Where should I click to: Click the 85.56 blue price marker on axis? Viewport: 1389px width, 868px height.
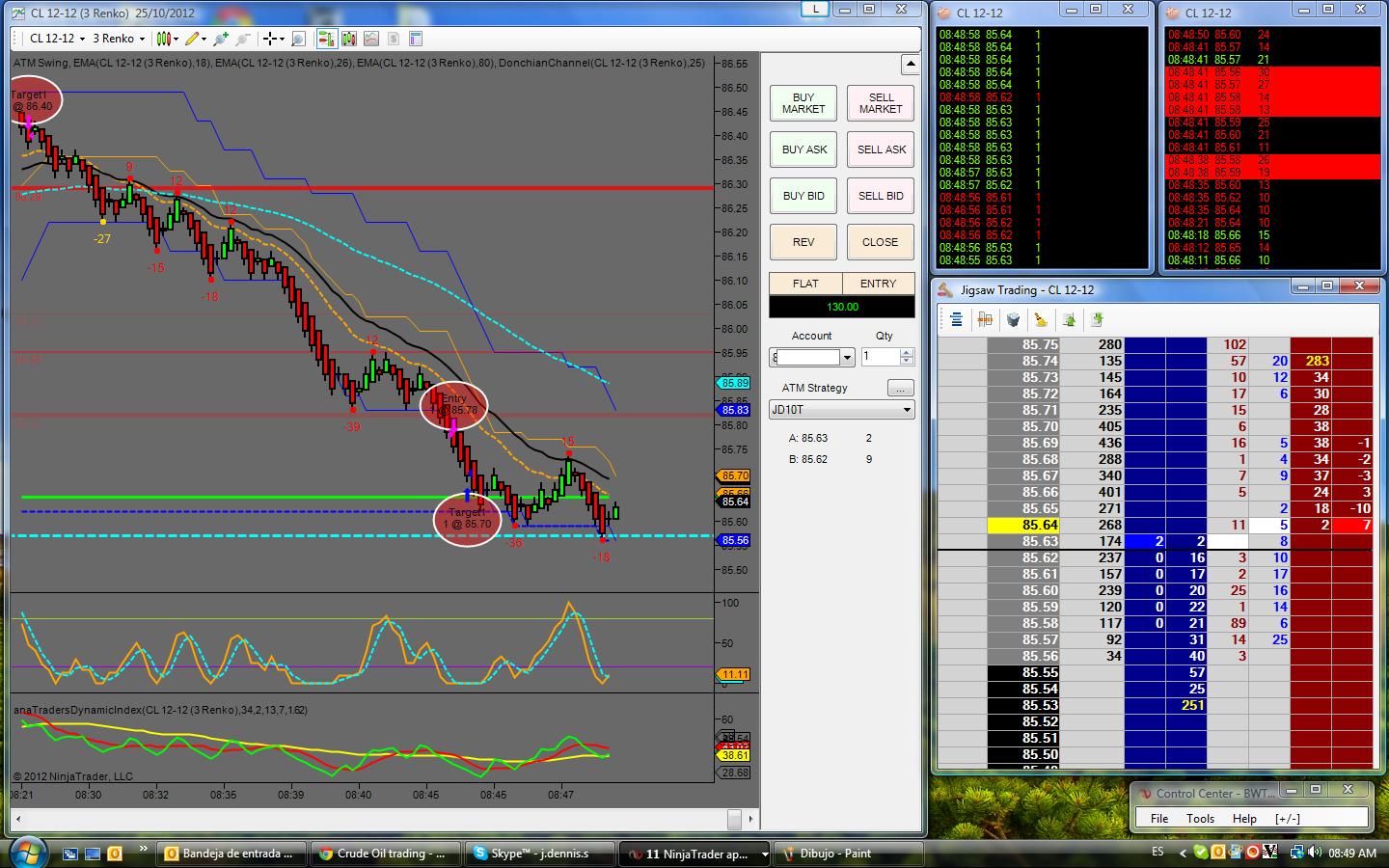click(734, 540)
